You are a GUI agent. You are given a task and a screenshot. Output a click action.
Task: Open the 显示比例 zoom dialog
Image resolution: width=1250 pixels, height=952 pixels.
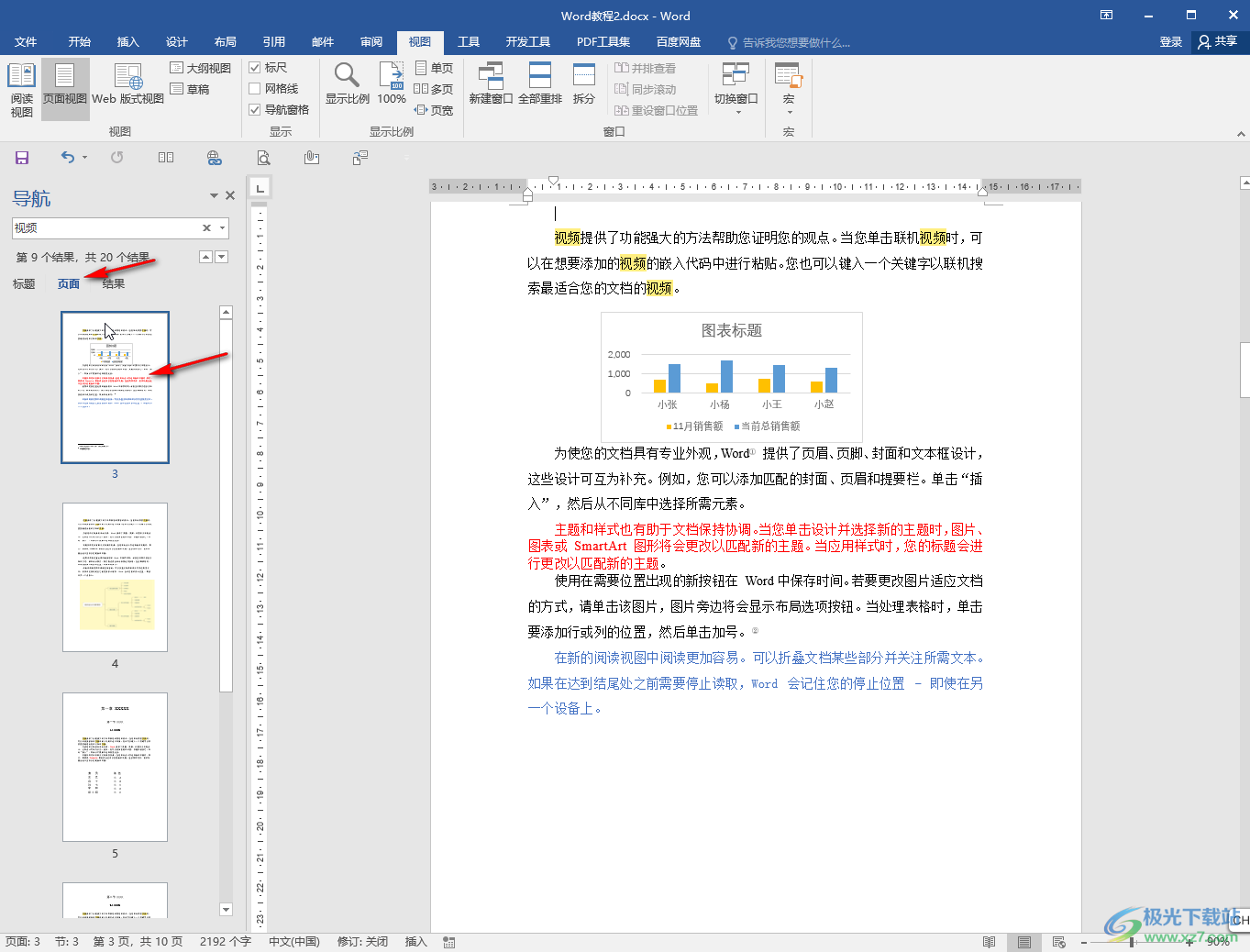[348, 84]
